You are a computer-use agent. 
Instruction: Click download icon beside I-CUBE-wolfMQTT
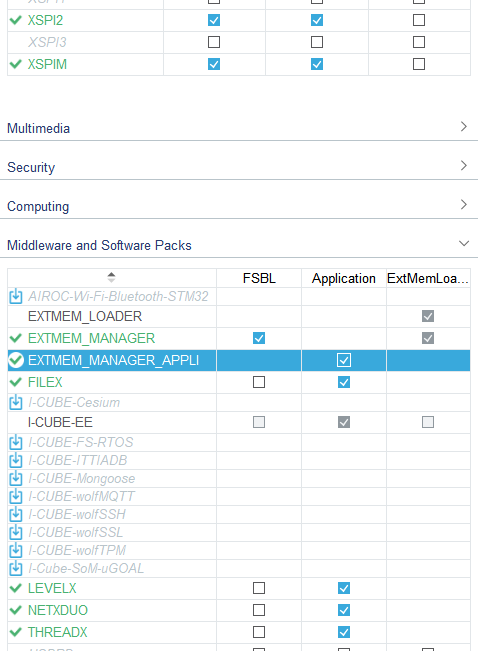[16, 496]
